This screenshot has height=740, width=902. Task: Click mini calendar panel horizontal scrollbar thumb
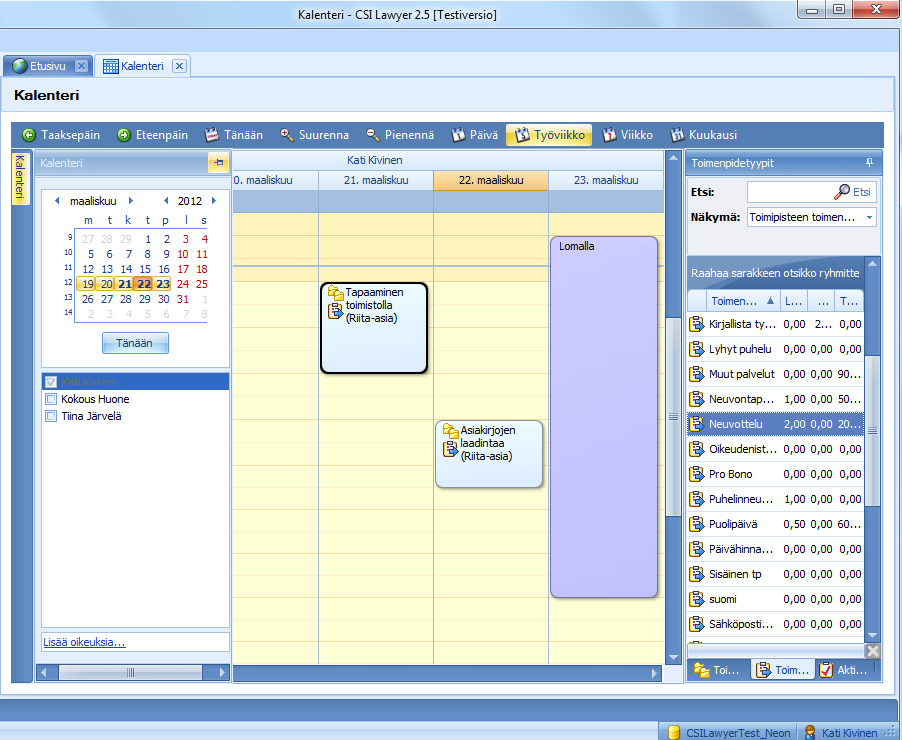(131, 672)
